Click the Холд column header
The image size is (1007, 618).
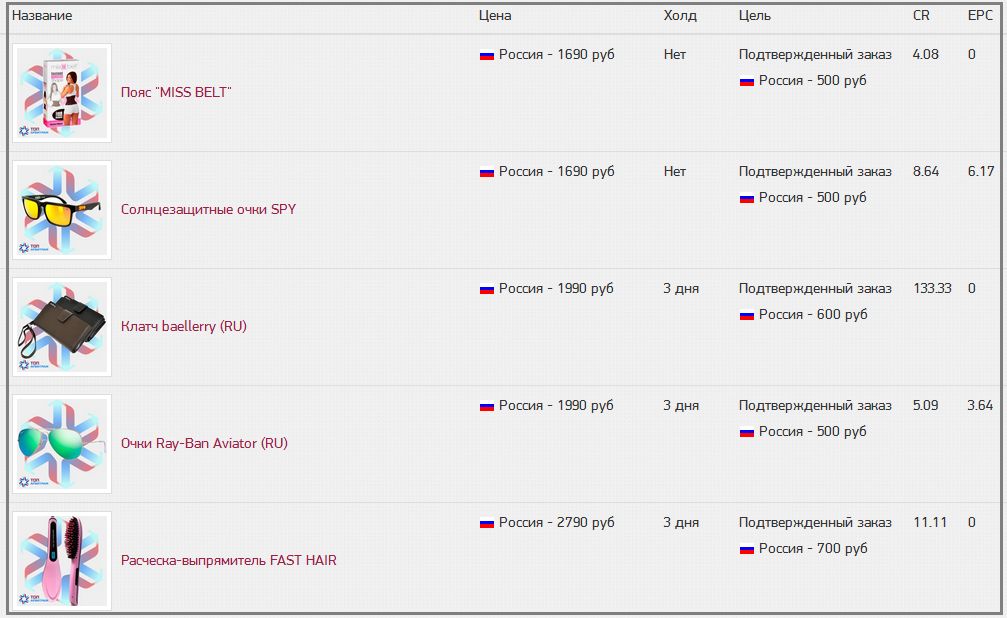(x=680, y=16)
